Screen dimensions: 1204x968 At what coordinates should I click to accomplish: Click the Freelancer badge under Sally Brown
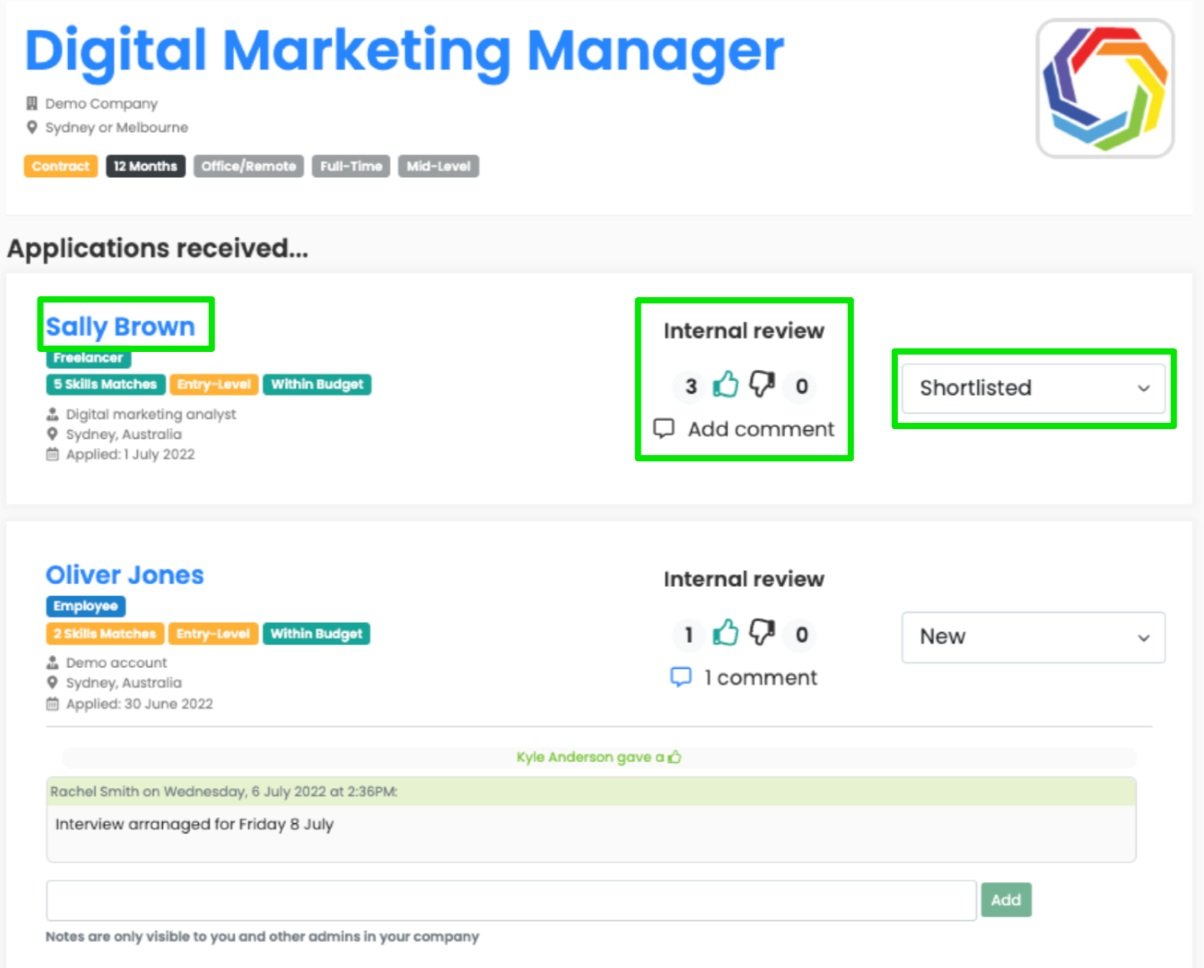pos(88,358)
